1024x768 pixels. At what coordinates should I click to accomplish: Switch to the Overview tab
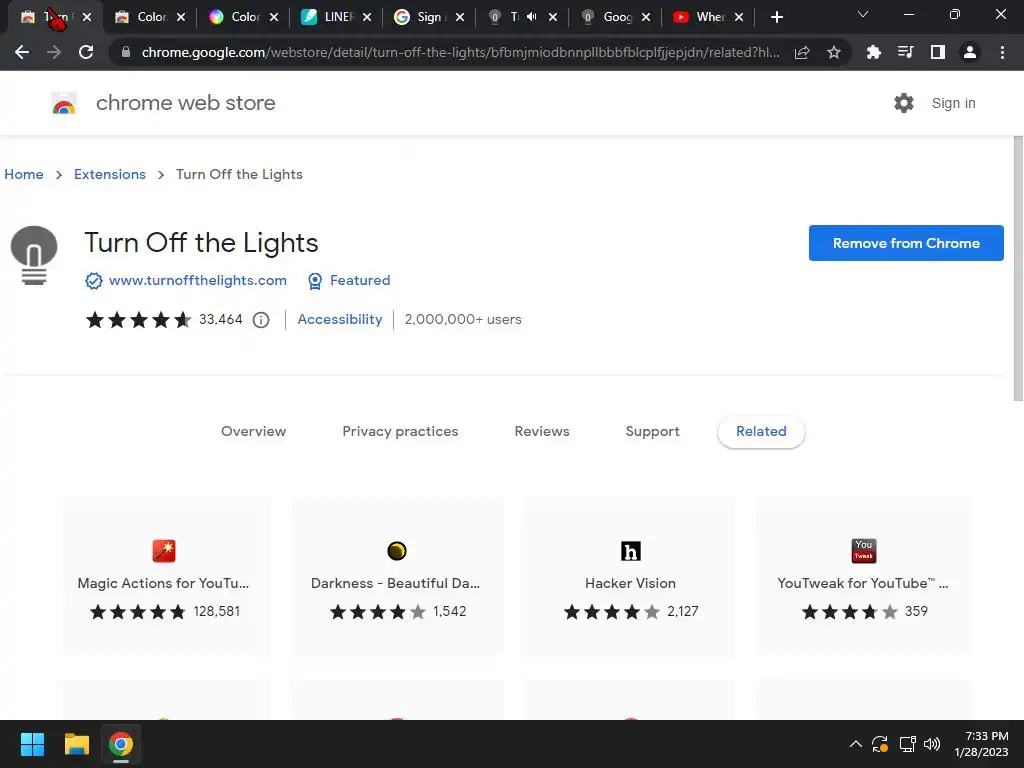tap(253, 432)
